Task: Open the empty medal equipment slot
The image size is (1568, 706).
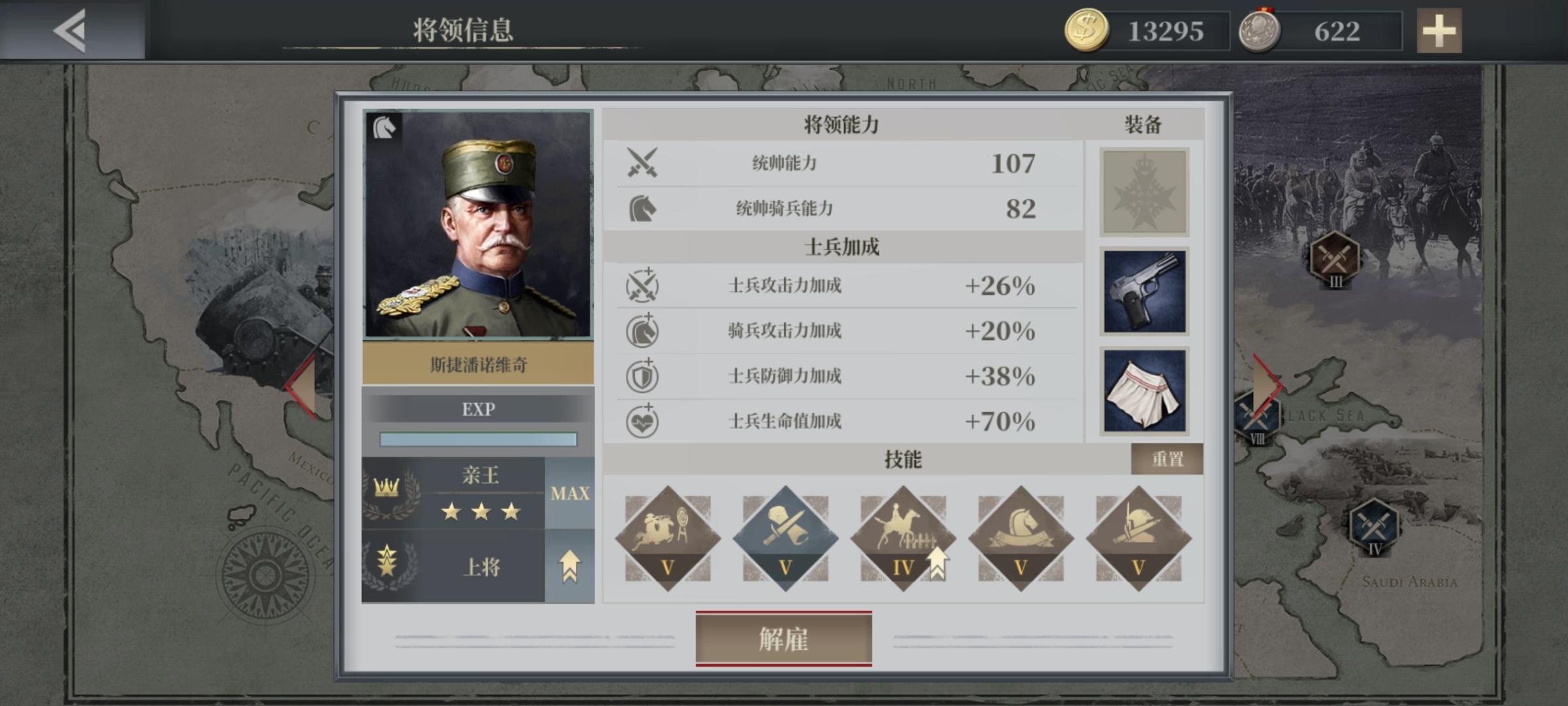Action: (1144, 192)
